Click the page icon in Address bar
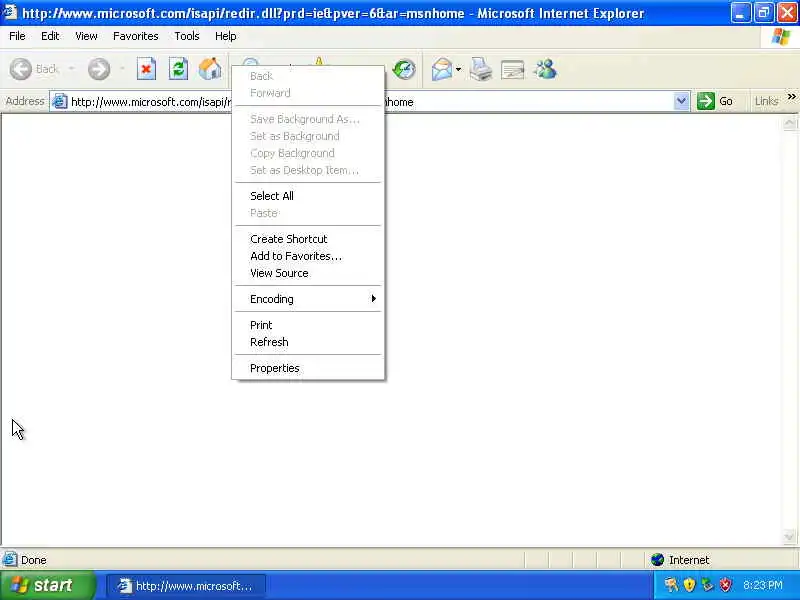 [x=60, y=102]
